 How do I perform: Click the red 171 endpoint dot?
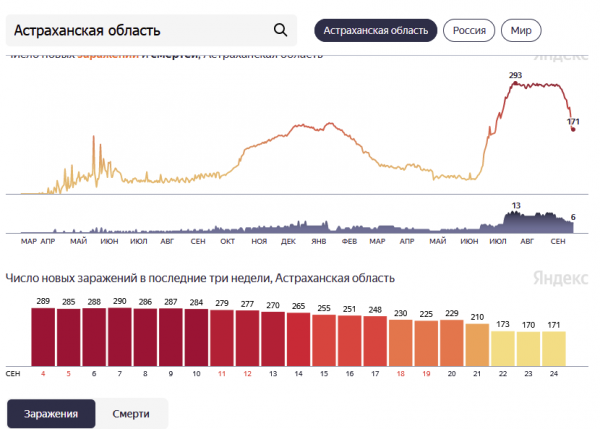tap(573, 130)
